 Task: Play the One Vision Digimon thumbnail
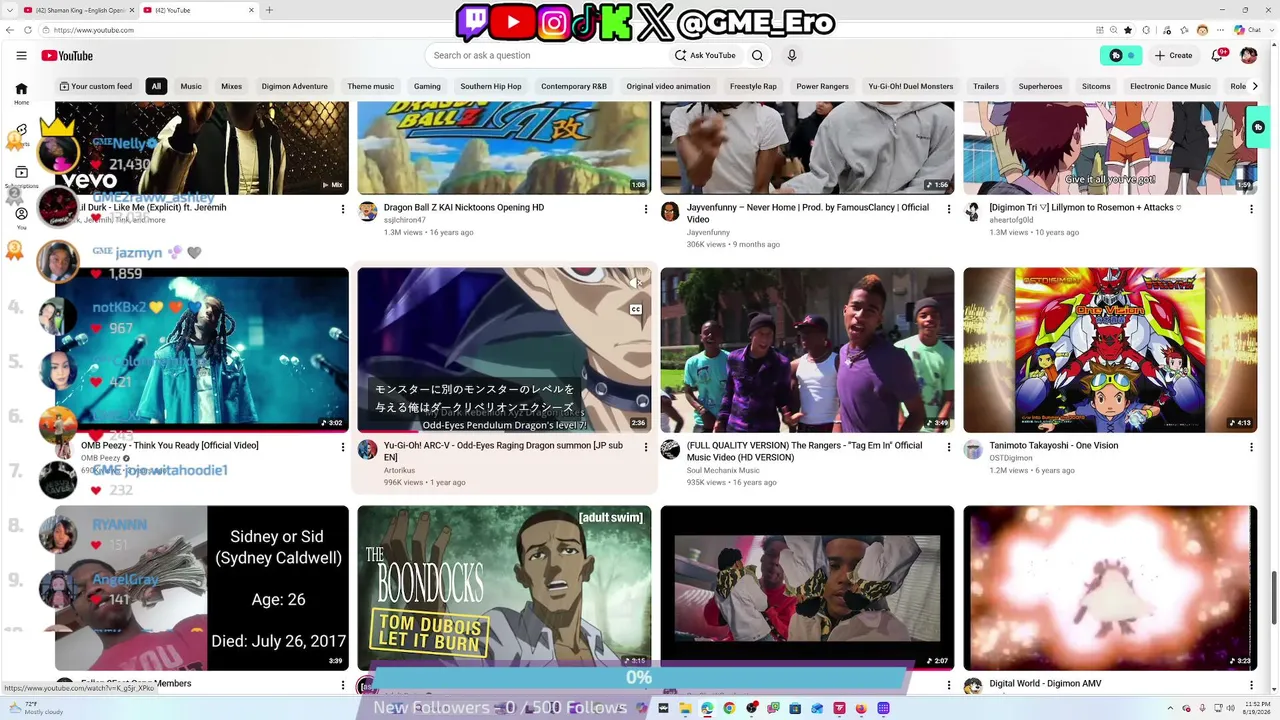1110,350
